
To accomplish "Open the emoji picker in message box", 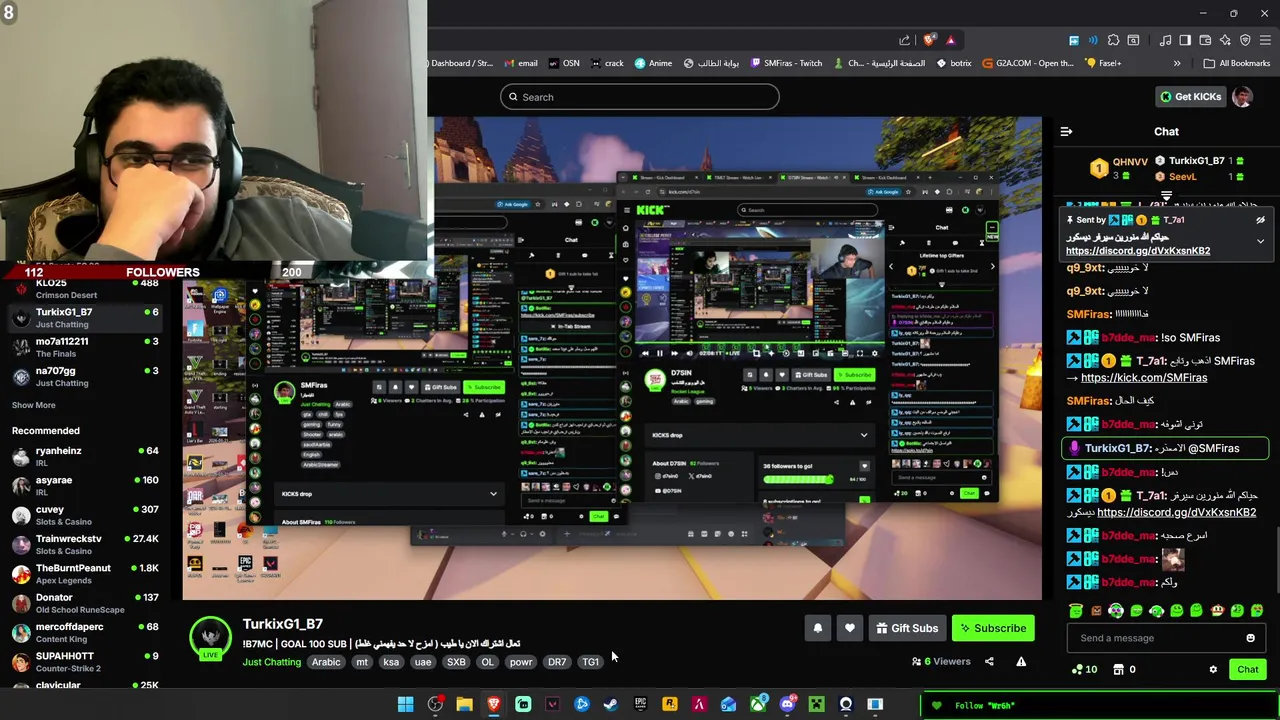I will (1250, 638).
